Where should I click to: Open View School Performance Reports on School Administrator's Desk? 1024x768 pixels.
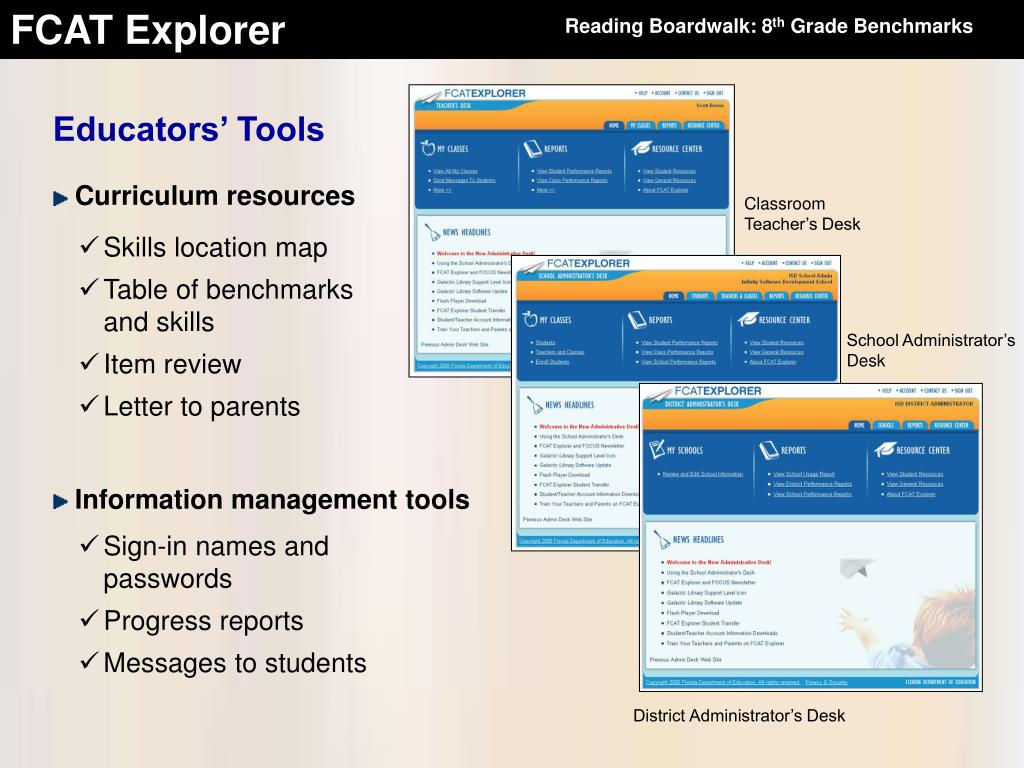tap(679, 362)
